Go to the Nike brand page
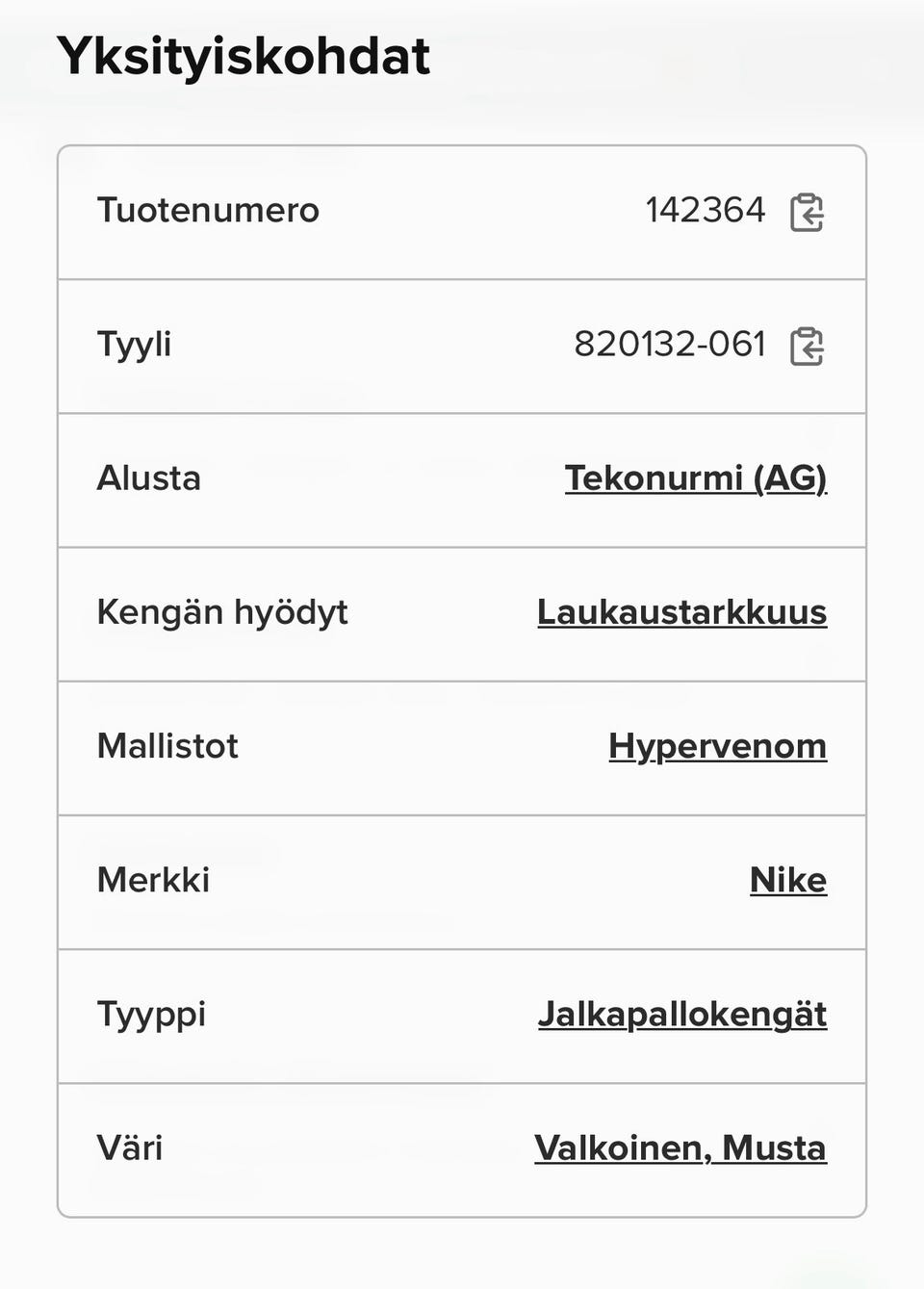 tap(787, 880)
